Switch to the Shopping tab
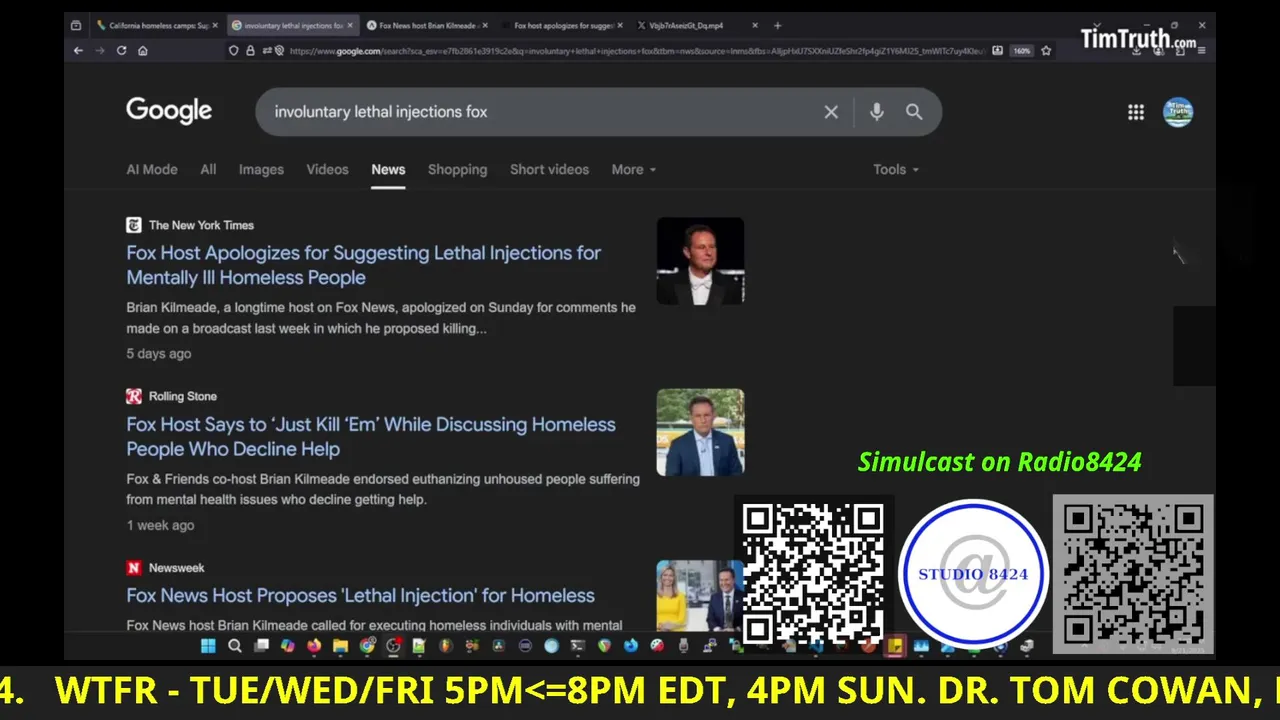The width and height of the screenshot is (1280, 720). pos(458,169)
